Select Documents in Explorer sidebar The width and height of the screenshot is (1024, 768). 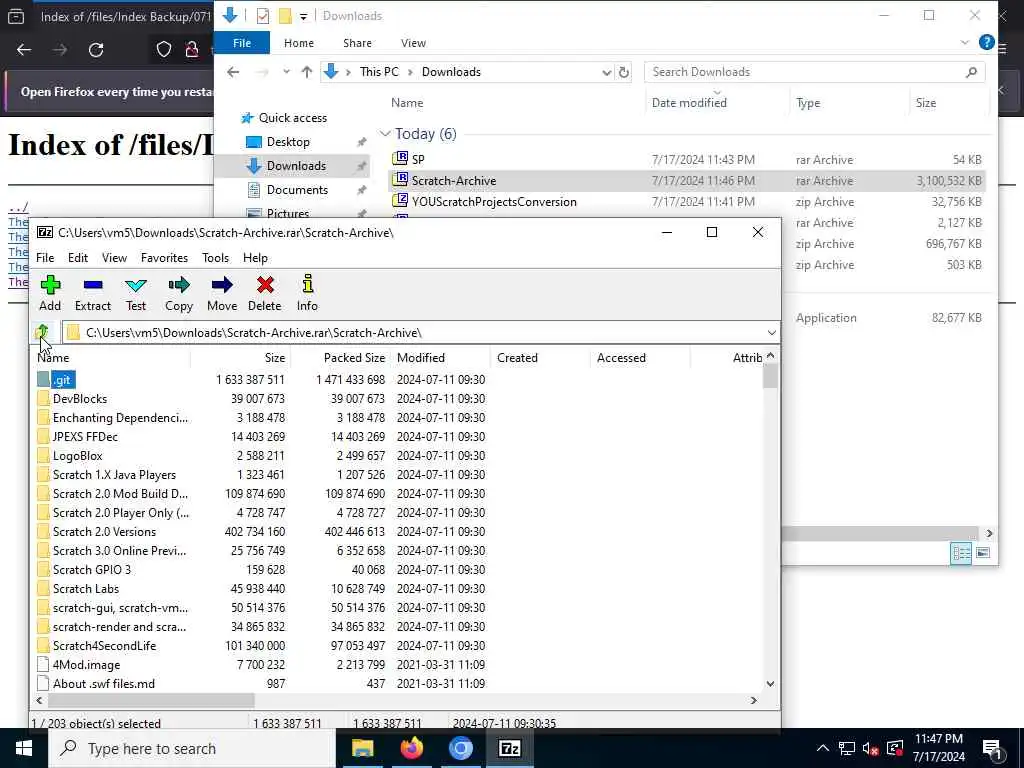tap(297, 190)
